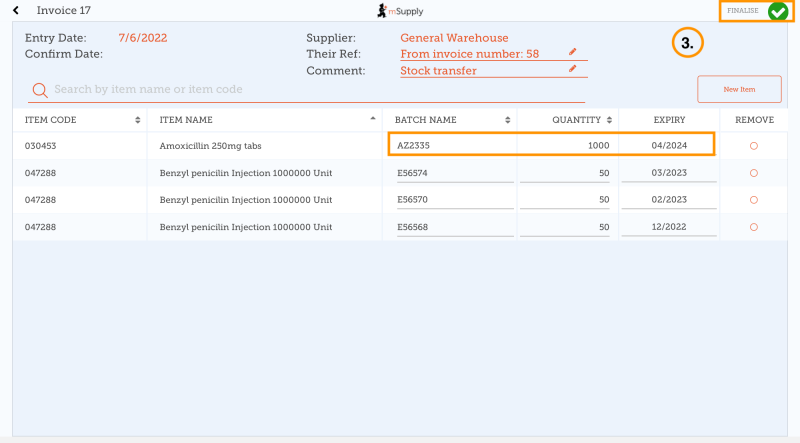Edit expiry field showing 03/2023
The width and height of the screenshot is (800, 443).
(x=669, y=173)
